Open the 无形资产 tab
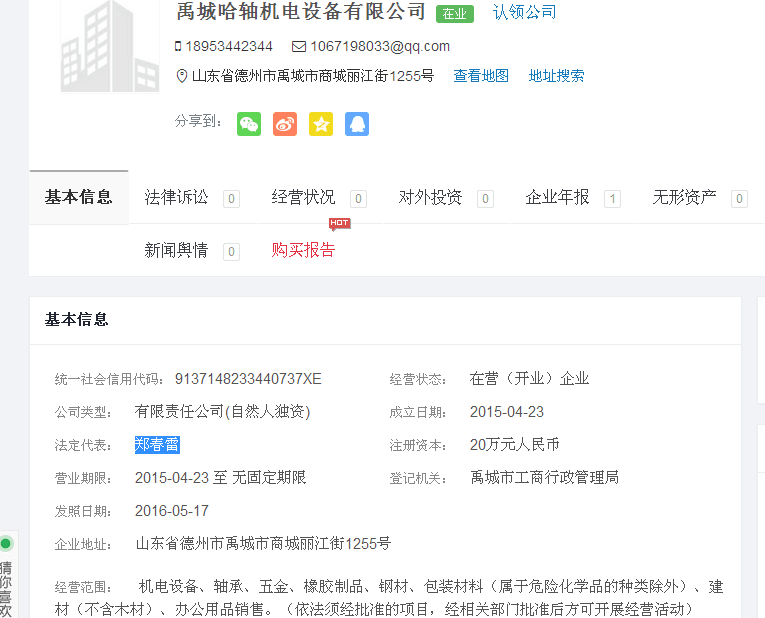Image resolution: width=765 pixels, height=618 pixels. pos(685,197)
